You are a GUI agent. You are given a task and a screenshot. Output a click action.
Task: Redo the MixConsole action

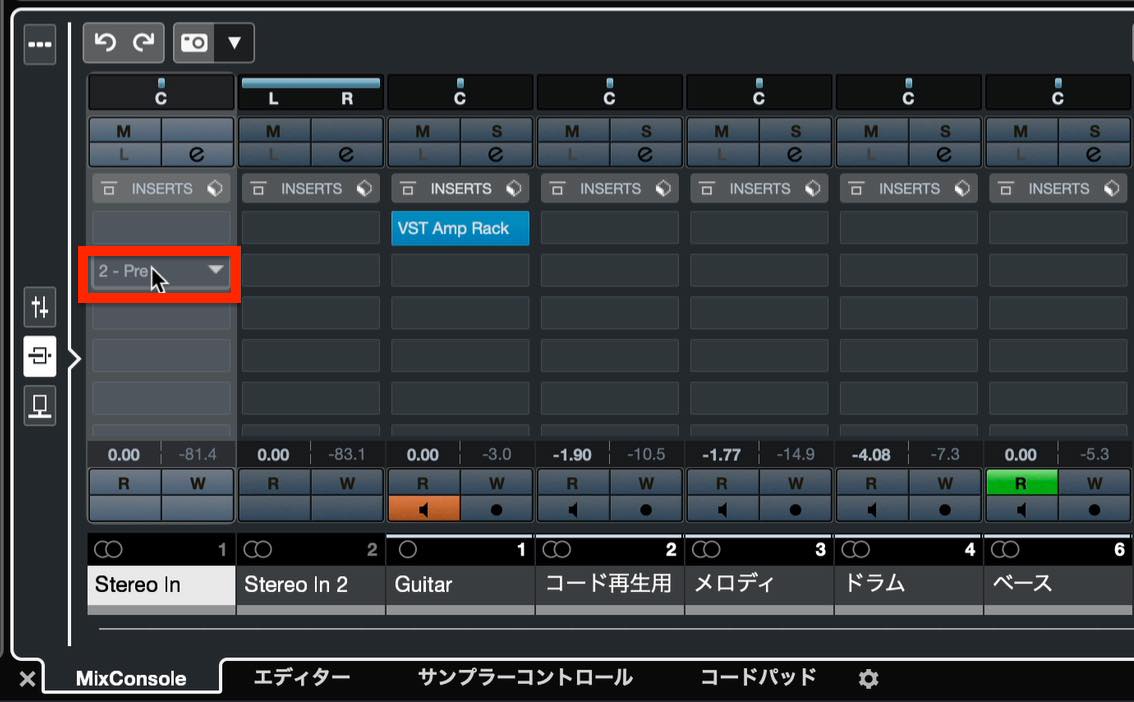[x=143, y=43]
